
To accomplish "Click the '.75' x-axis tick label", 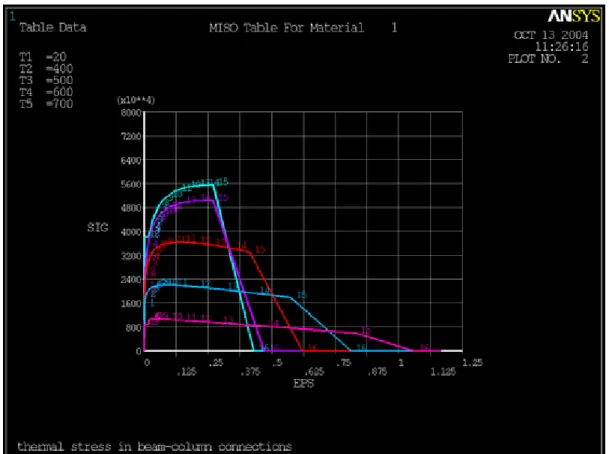I will tap(343, 363).
